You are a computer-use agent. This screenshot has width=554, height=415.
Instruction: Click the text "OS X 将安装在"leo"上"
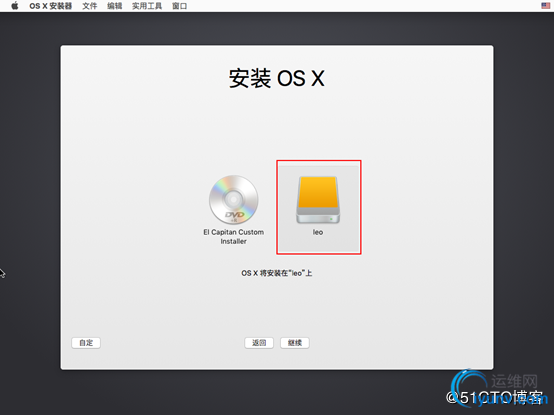point(277,273)
